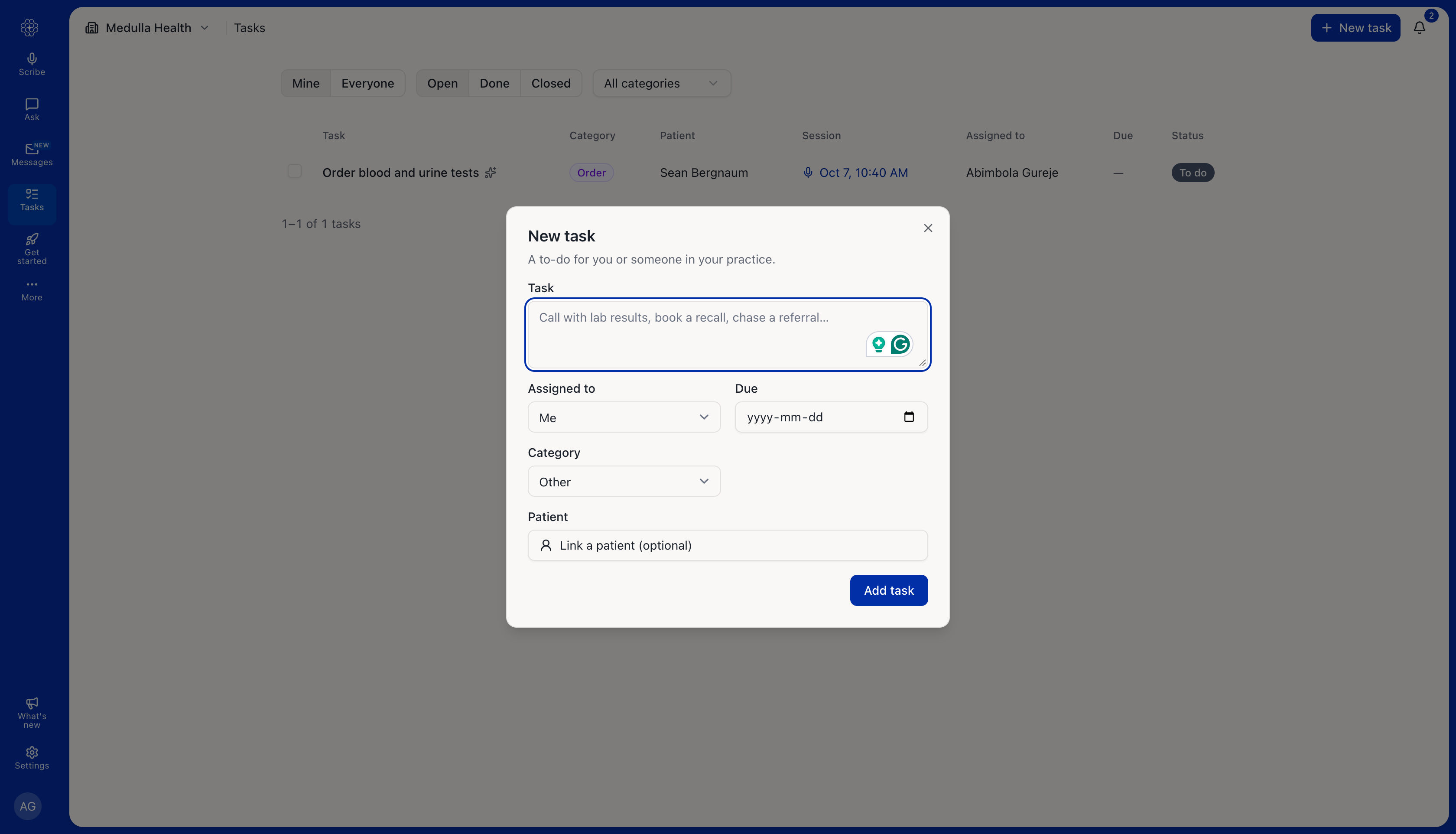Click assignee Abimbola Gureje
The image size is (1456, 834).
tap(1012, 173)
